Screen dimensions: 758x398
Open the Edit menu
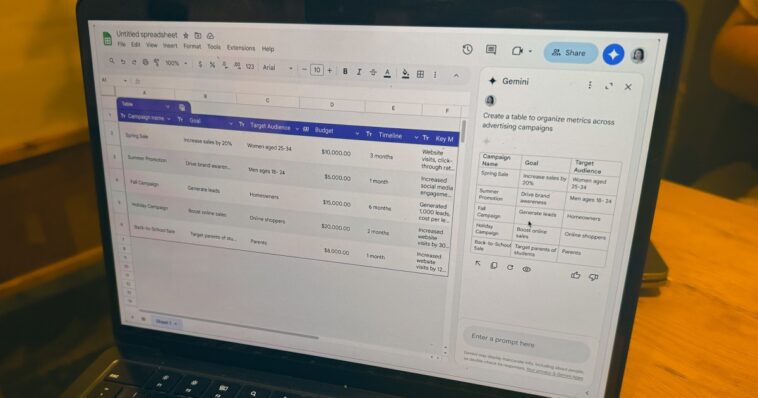tap(136, 44)
